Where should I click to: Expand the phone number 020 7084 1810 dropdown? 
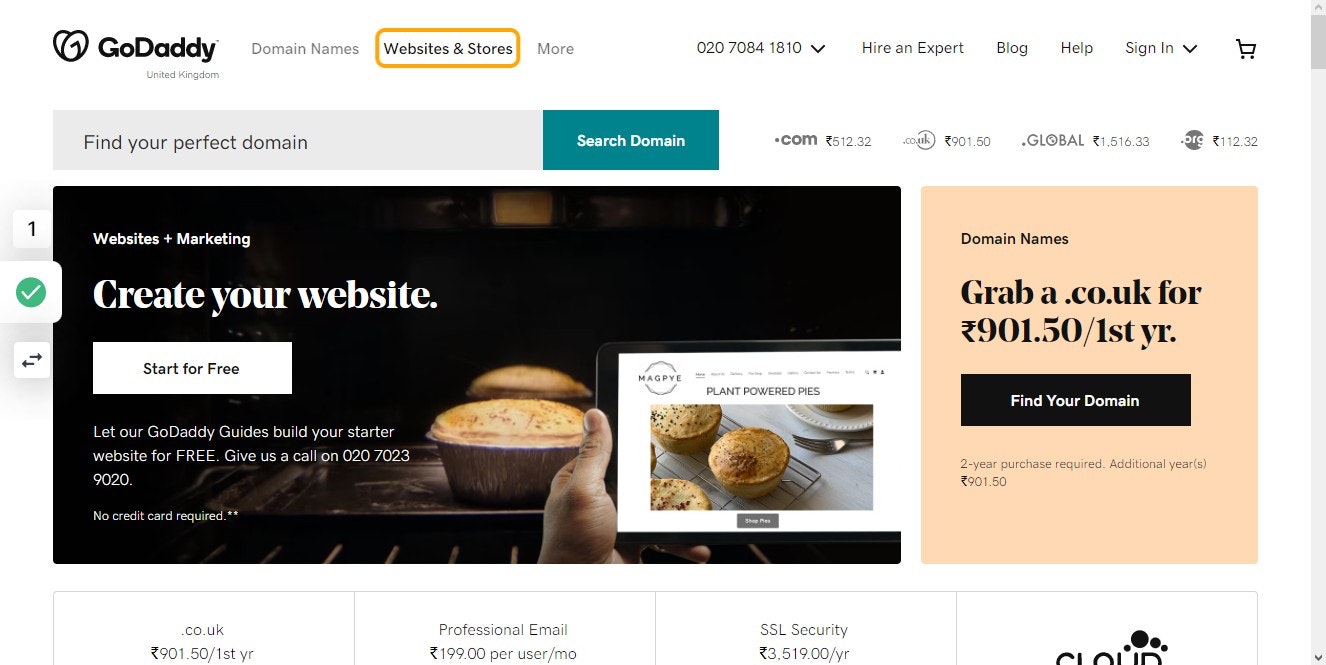click(x=761, y=48)
